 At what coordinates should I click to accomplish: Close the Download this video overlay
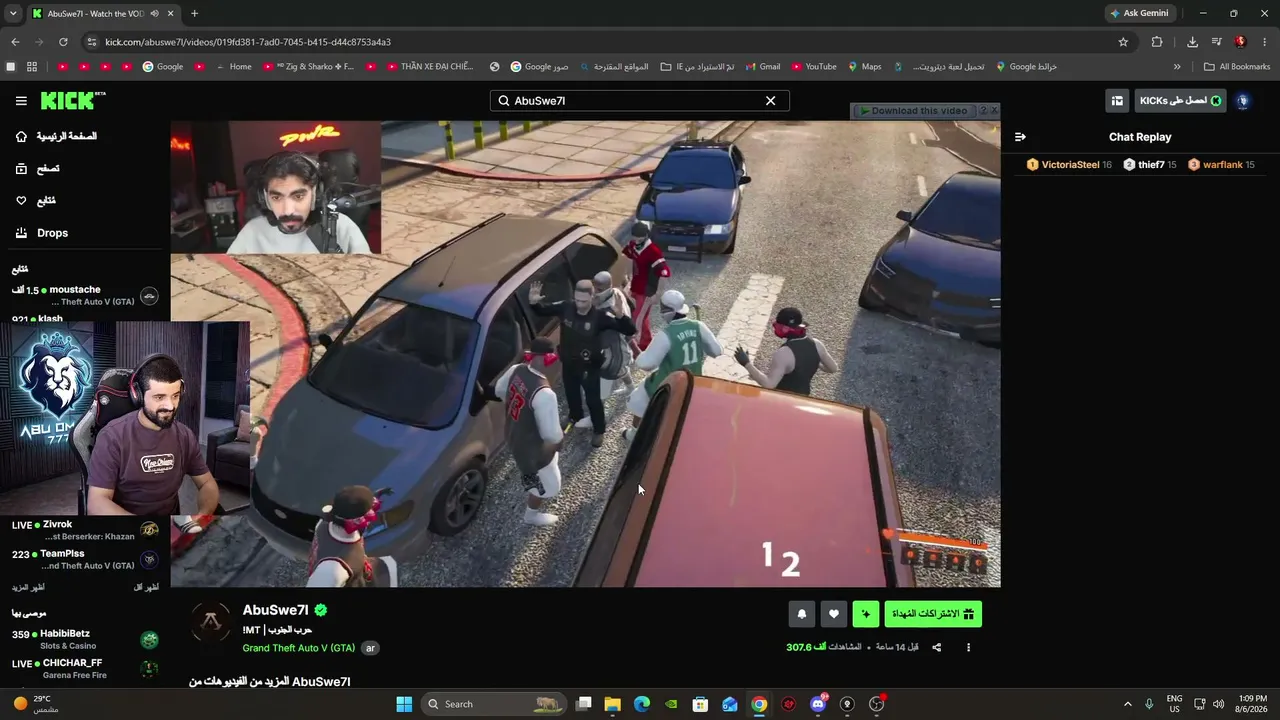tap(994, 111)
